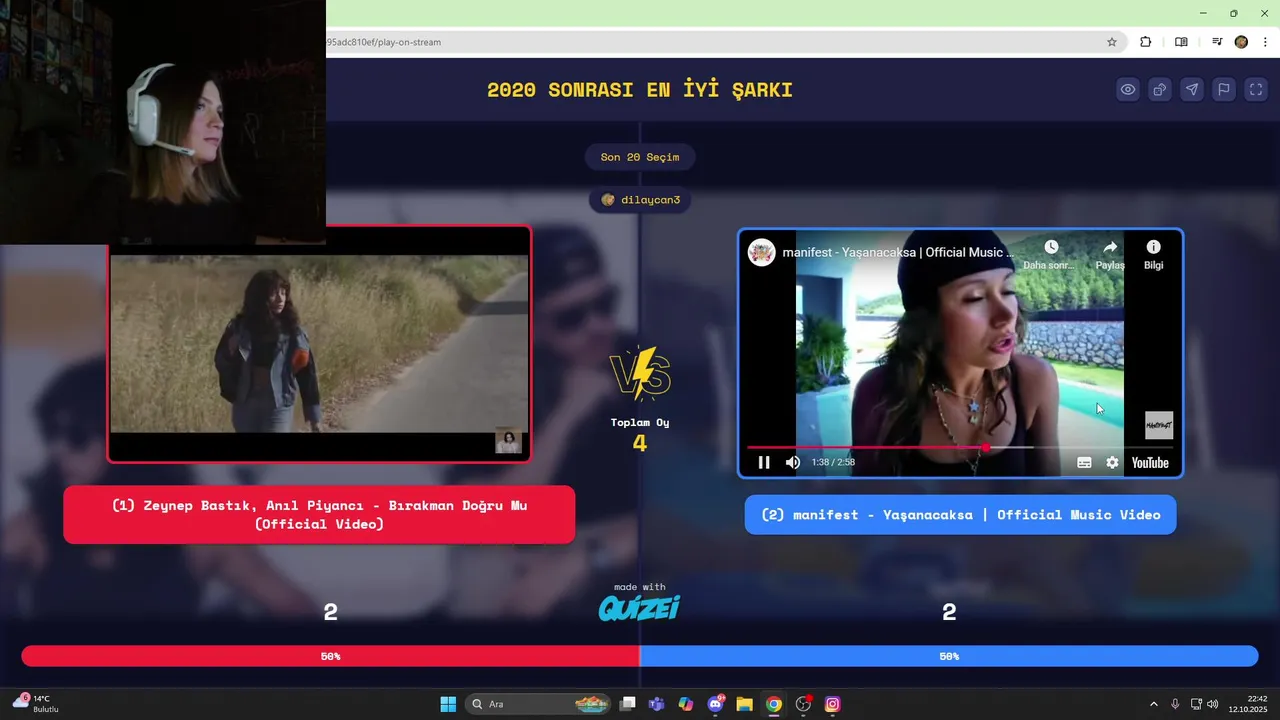Open Task View on the taskbar
The height and width of the screenshot is (720, 1280).
(628, 704)
